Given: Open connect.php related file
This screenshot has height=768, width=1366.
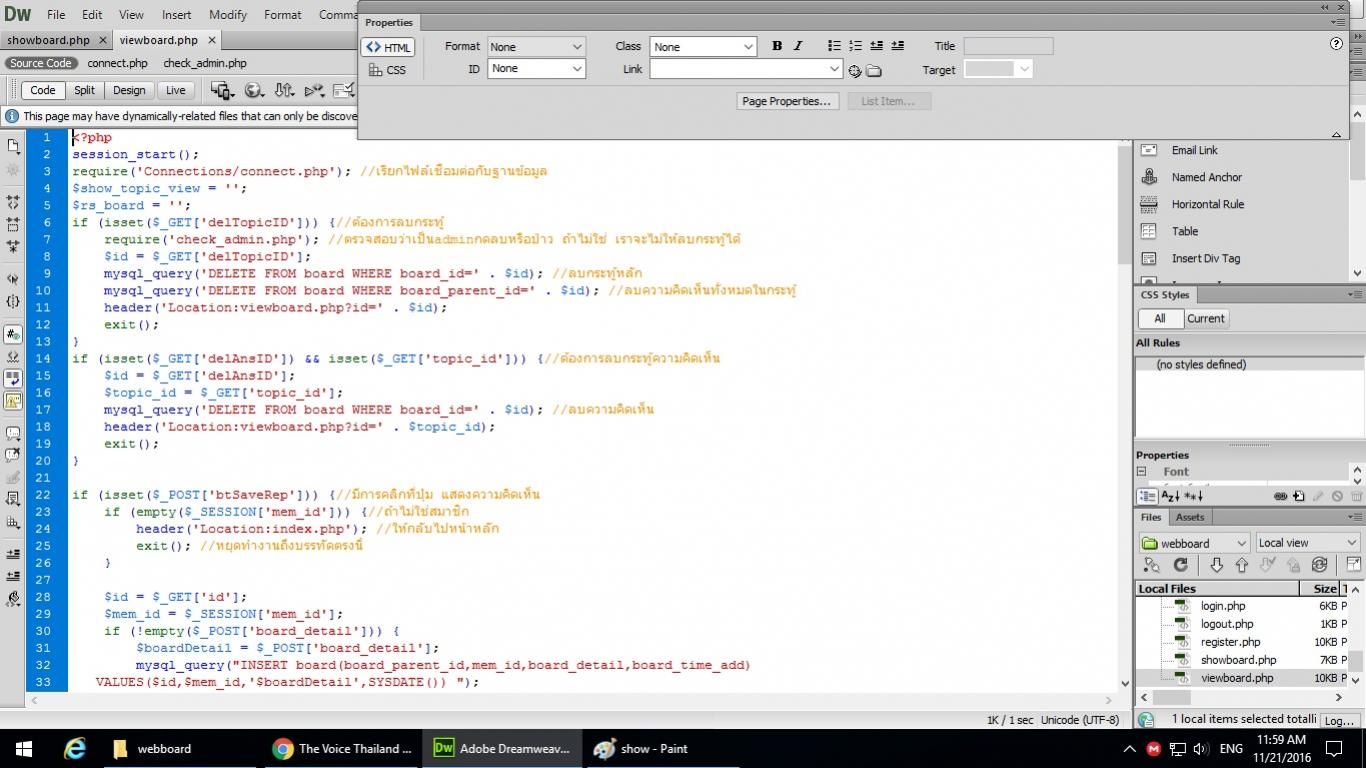Looking at the screenshot, I should coord(117,63).
